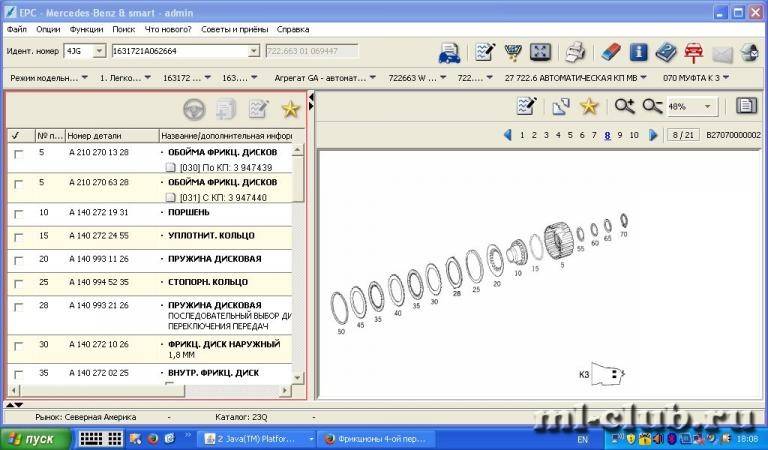
Task: Click the fullscreen expand icon
Action: tap(540, 52)
